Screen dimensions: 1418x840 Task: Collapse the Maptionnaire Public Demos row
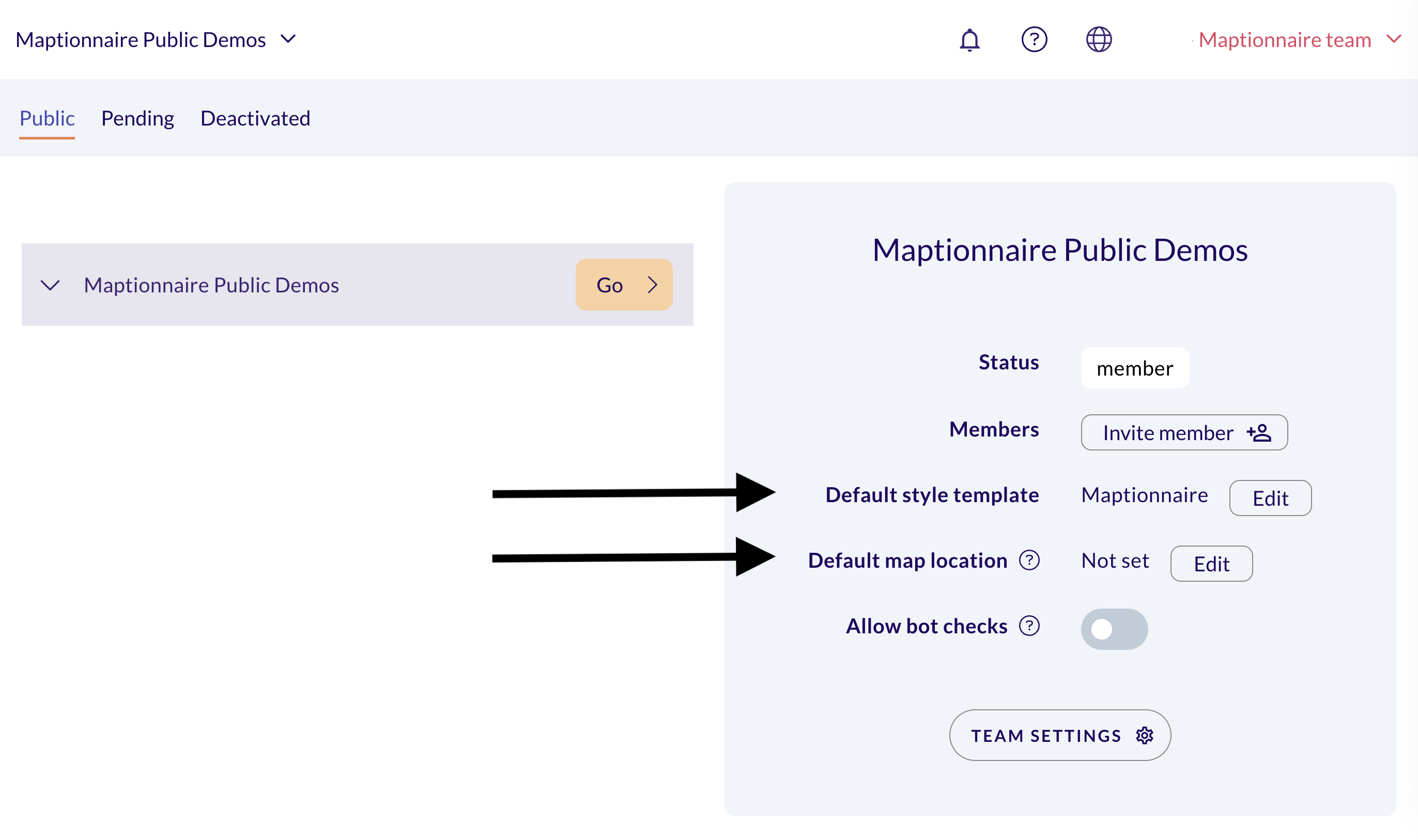(50, 285)
